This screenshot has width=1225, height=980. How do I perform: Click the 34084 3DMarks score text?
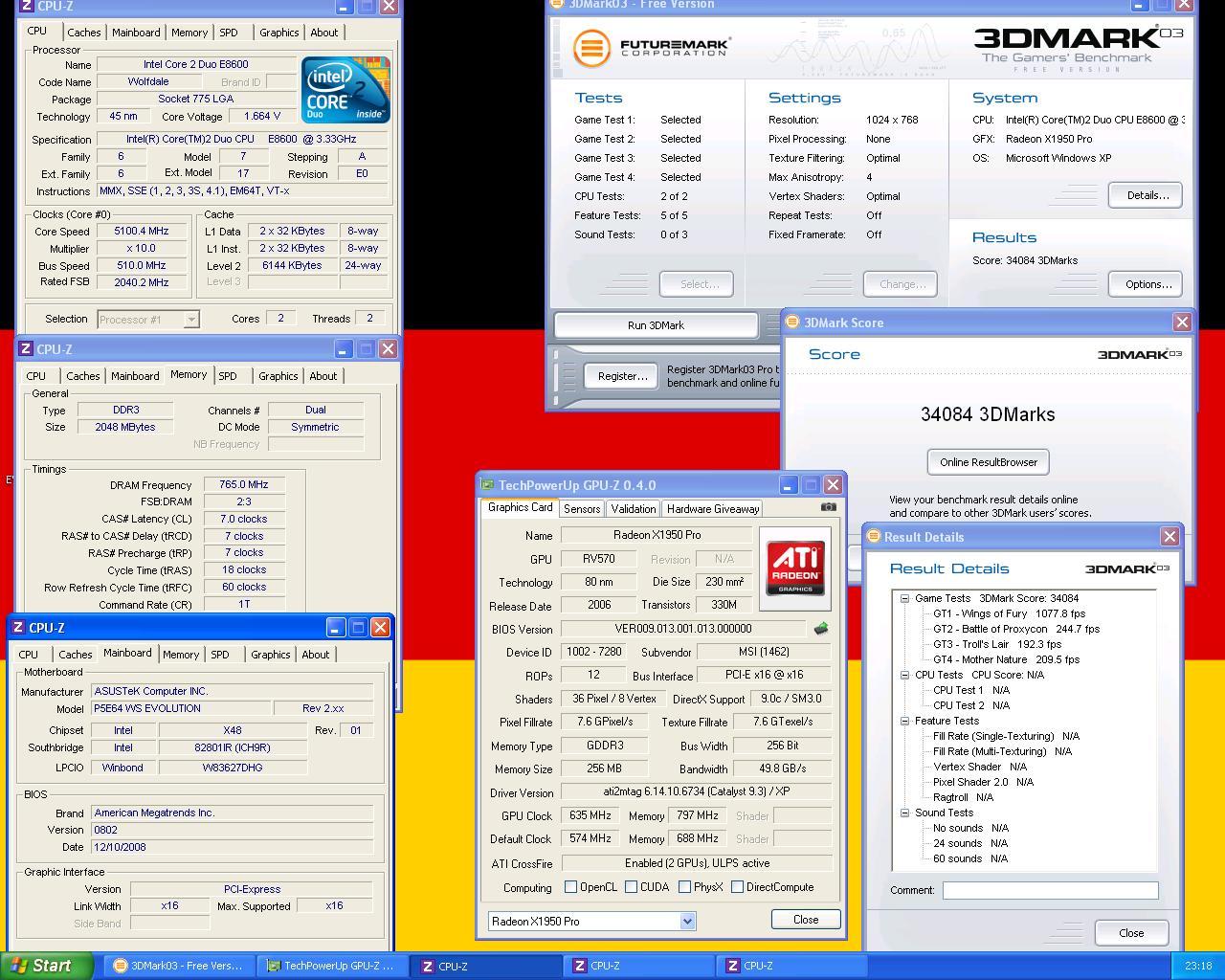tap(988, 414)
